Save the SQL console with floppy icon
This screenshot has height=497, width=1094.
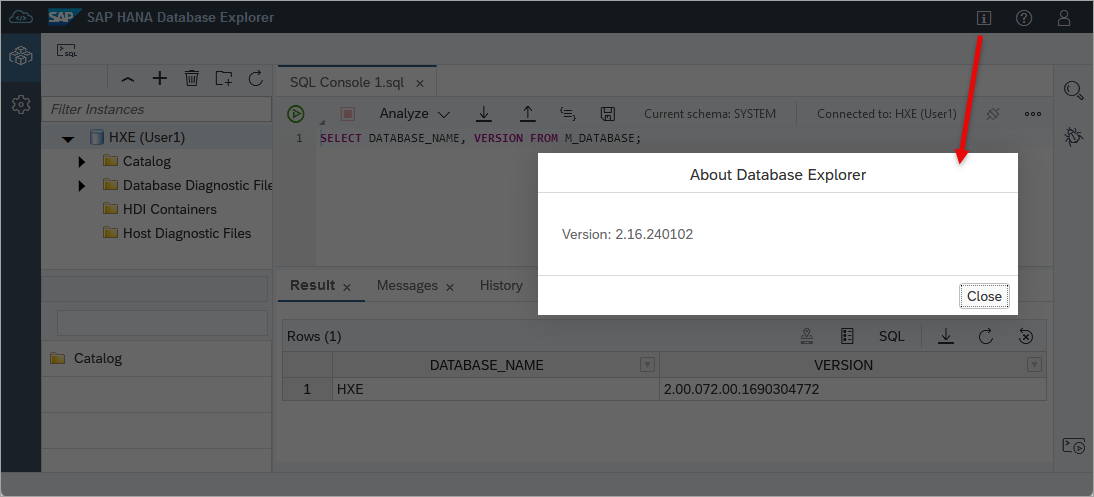[607, 113]
